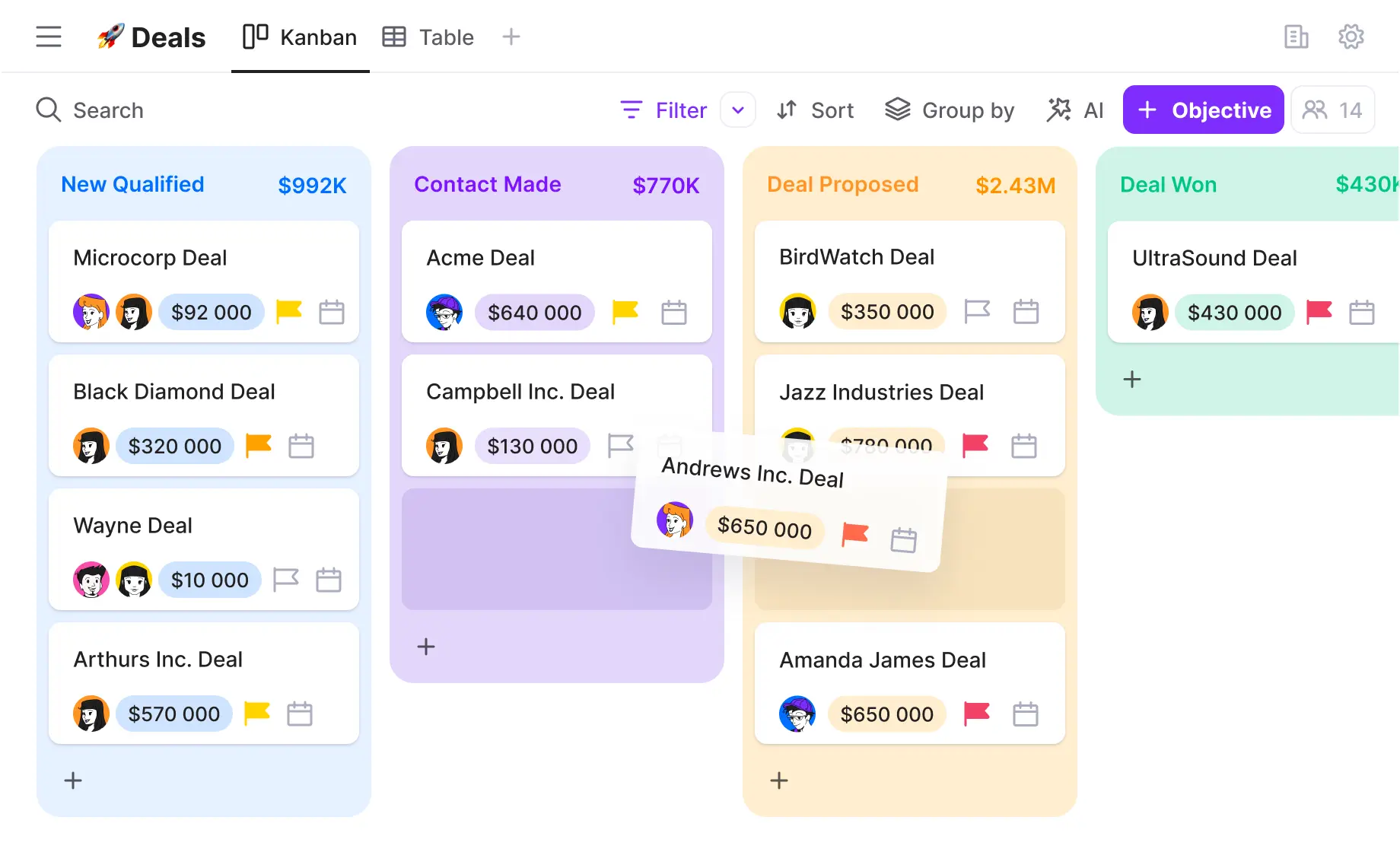
Task: Click the calendar icon on Acme Deal
Action: 673,312
